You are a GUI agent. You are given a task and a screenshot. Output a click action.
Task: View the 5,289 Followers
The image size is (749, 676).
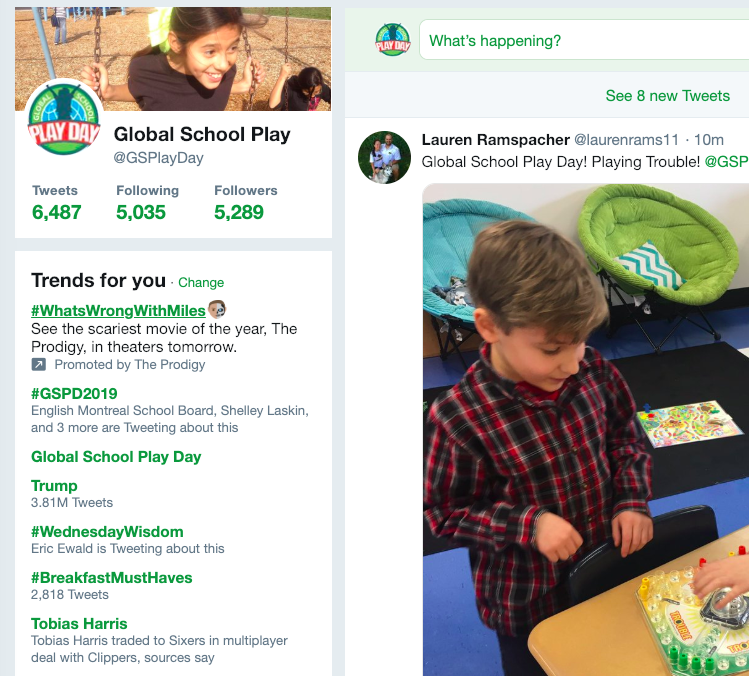pos(246,204)
